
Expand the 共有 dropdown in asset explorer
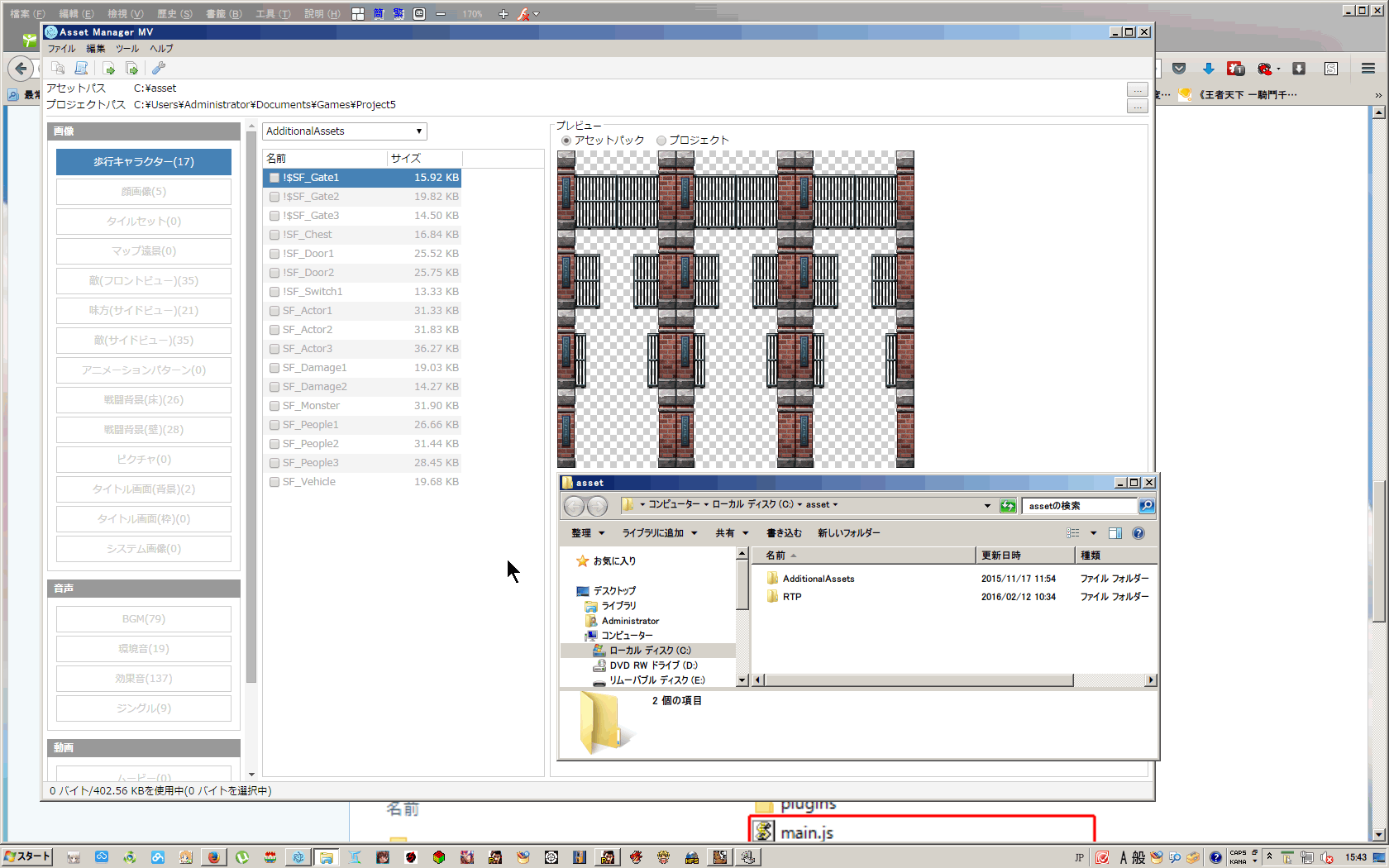(732, 533)
